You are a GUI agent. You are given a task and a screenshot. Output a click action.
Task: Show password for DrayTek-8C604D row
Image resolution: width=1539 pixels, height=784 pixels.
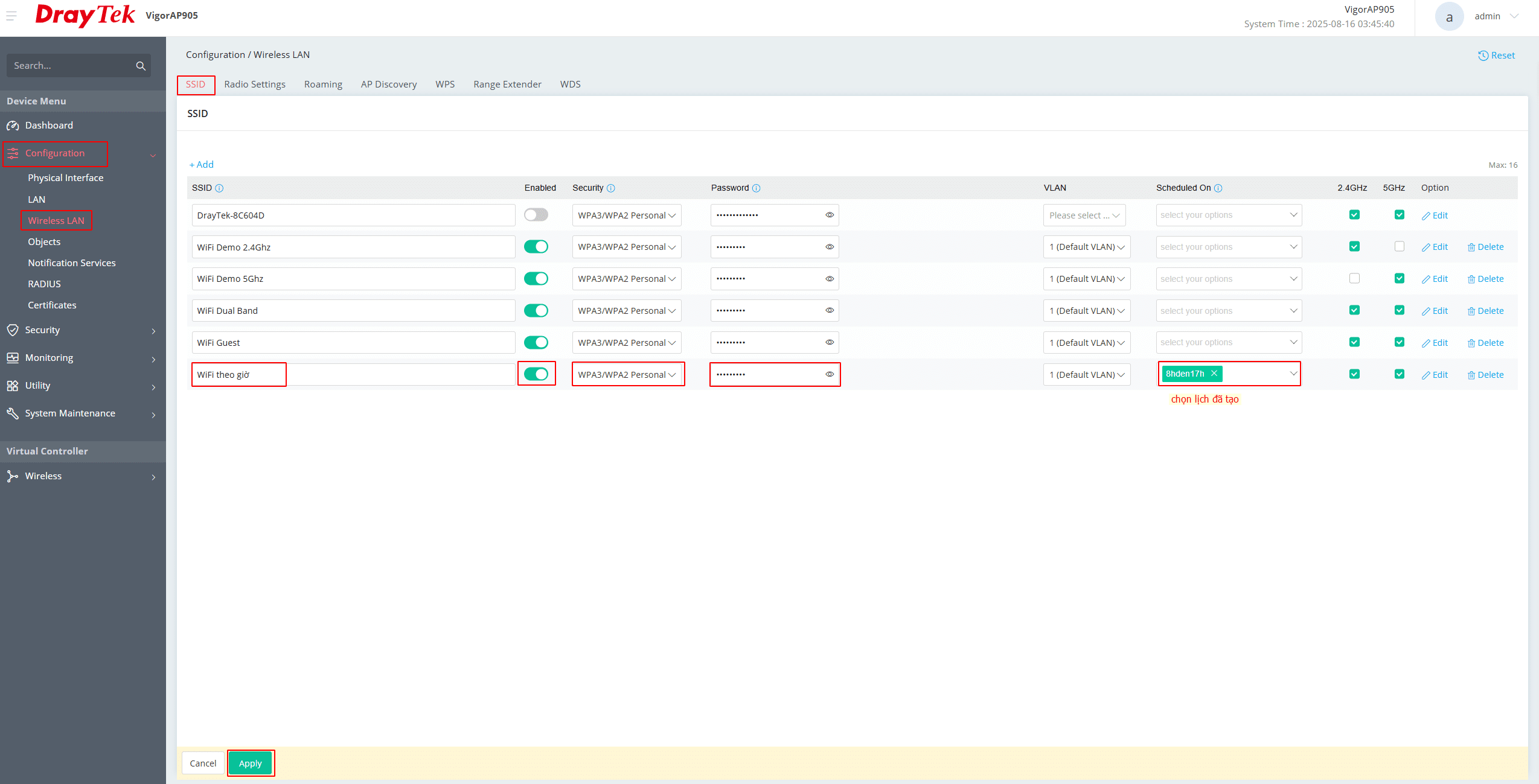[x=830, y=215]
